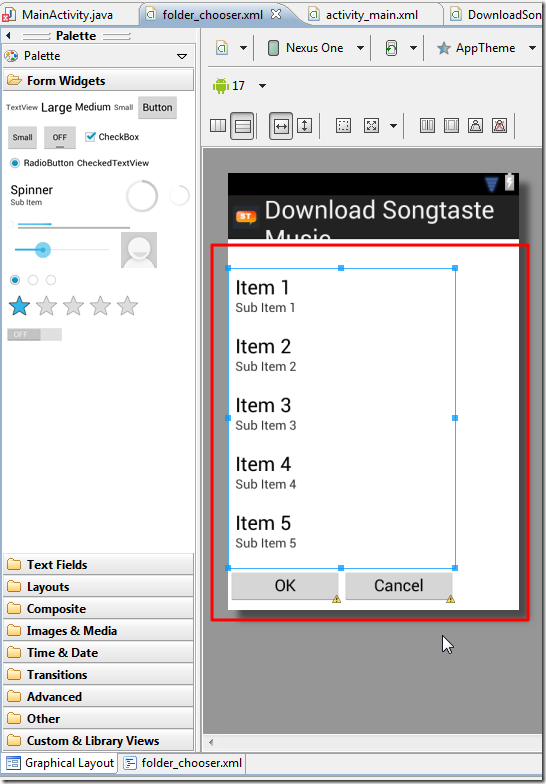Open the configuration dropdown arrow
The width and height of the screenshot is (546, 784).
(x=244, y=48)
